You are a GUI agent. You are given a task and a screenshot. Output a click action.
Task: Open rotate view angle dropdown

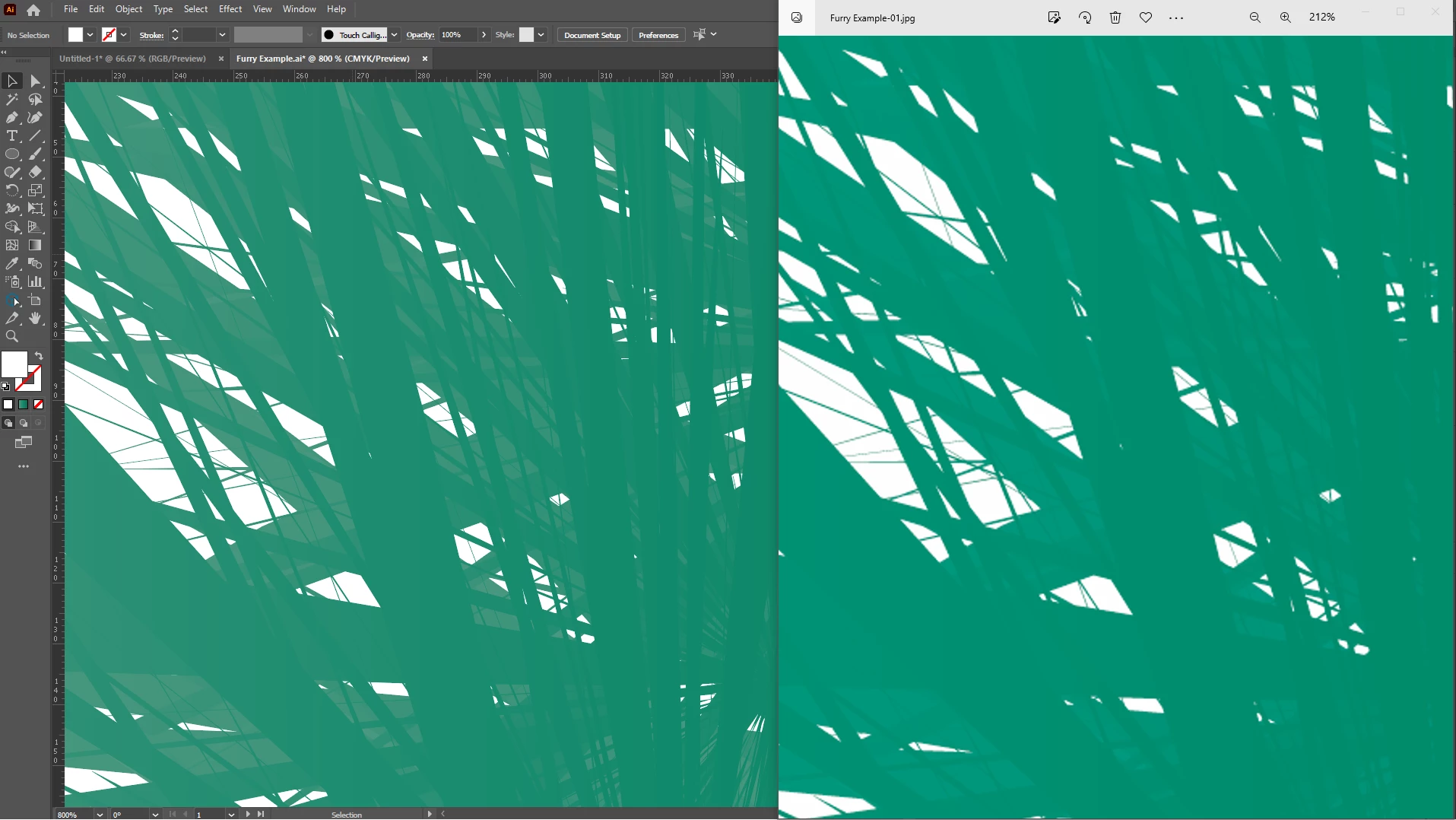pyautogui.click(x=155, y=814)
